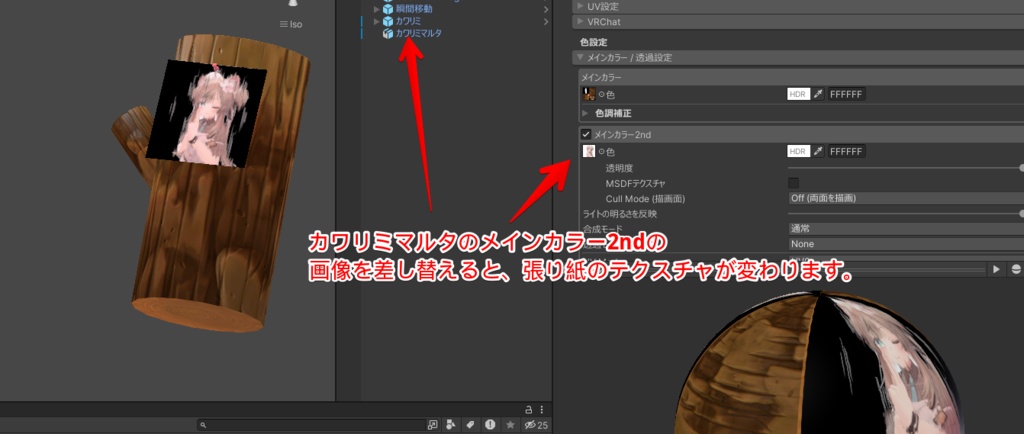The height and width of the screenshot is (434, 1024).
Task: Click the メインカラー2nd HDR color swatch
Action: [x=799, y=151]
